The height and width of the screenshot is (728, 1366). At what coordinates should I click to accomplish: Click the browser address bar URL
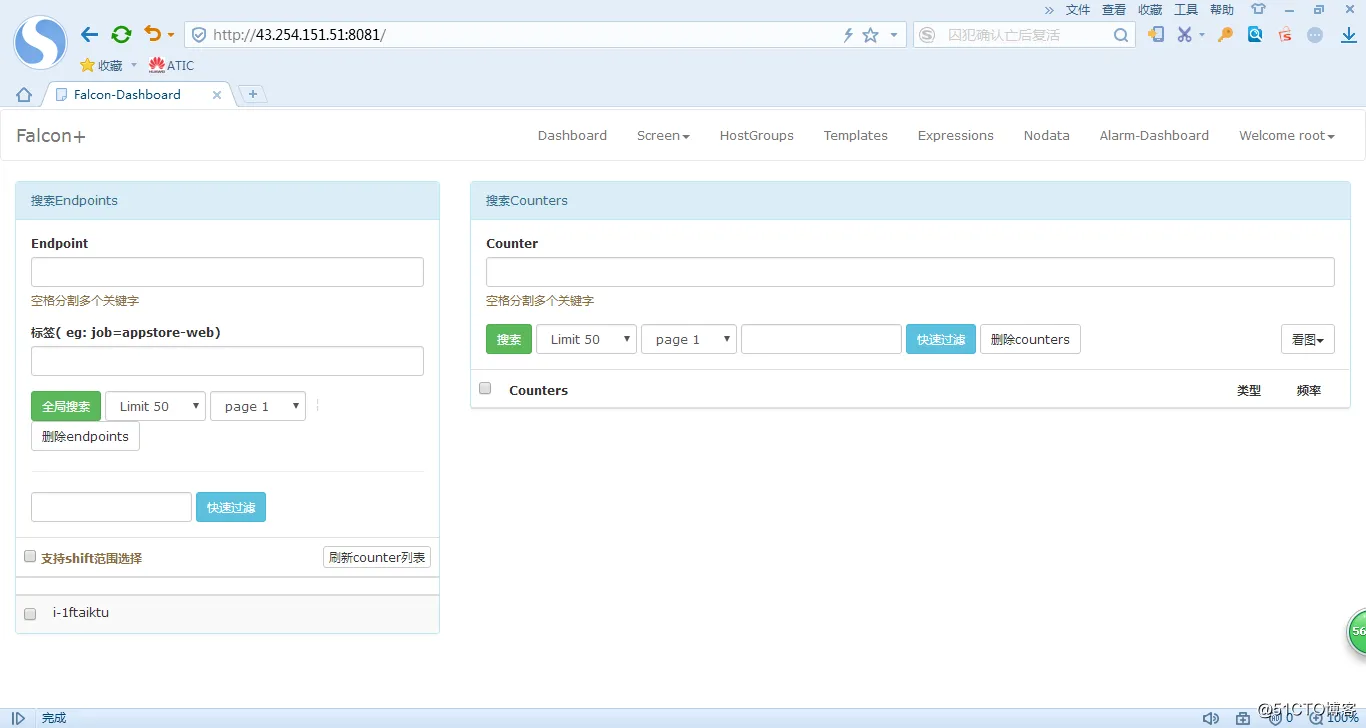coord(299,35)
